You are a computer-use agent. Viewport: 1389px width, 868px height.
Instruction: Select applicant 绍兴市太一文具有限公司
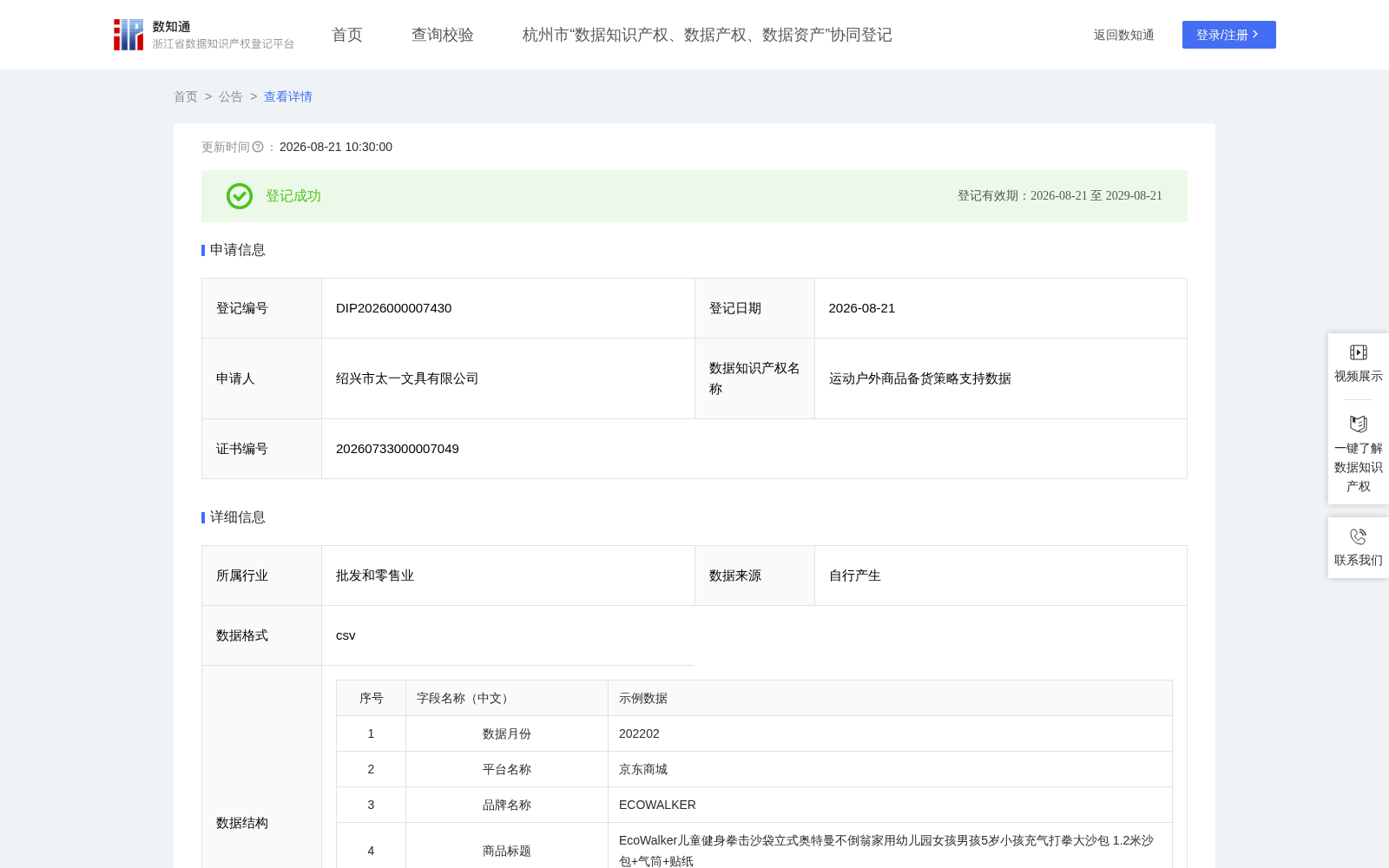coord(407,378)
